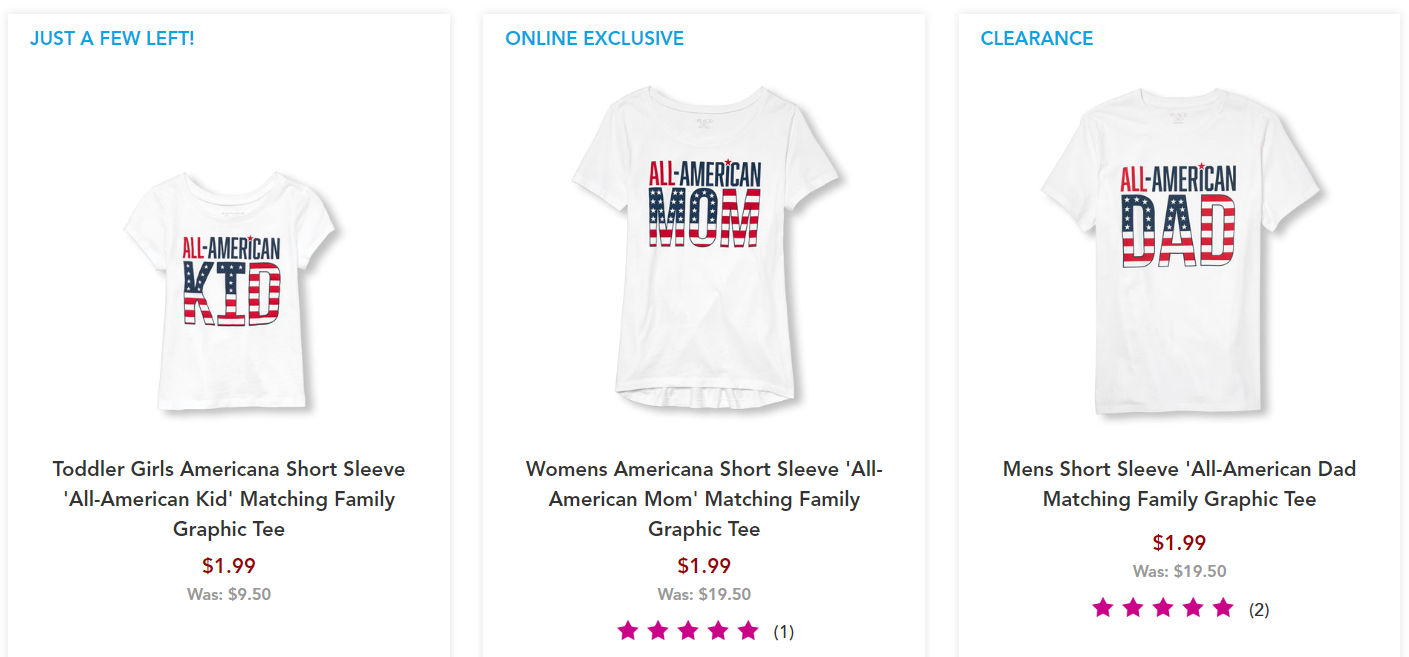Click the 'Was: $9.50' original price

229,594
